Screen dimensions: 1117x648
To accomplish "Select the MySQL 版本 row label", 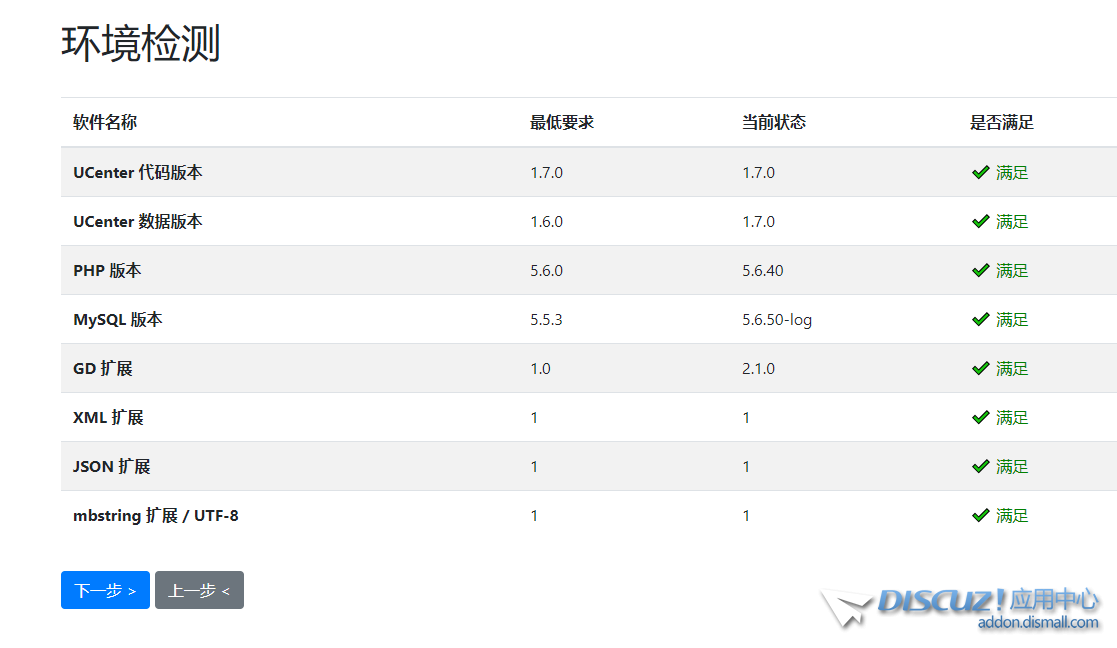I will point(118,320).
